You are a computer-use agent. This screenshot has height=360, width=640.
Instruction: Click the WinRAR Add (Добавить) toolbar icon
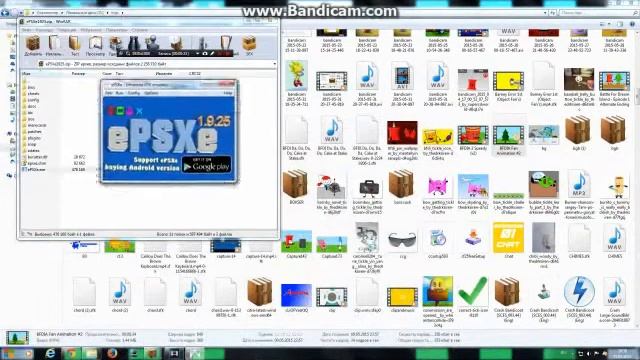33,45
